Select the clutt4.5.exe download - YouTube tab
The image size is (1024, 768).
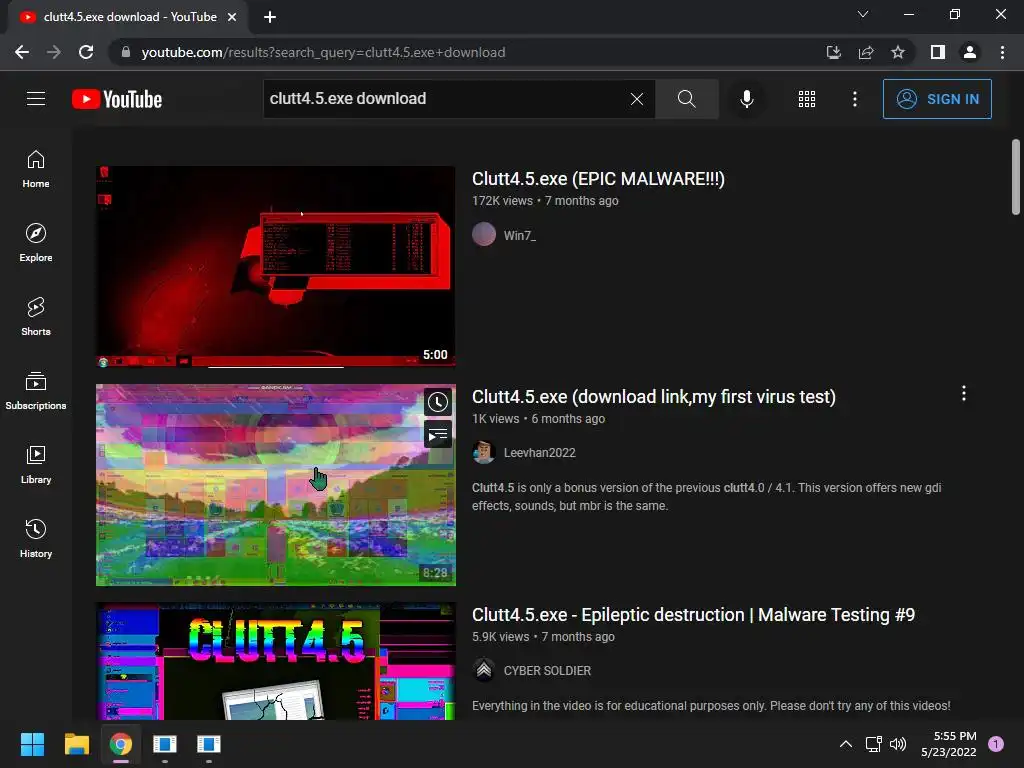pyautogui.click(x=128, y=17)
